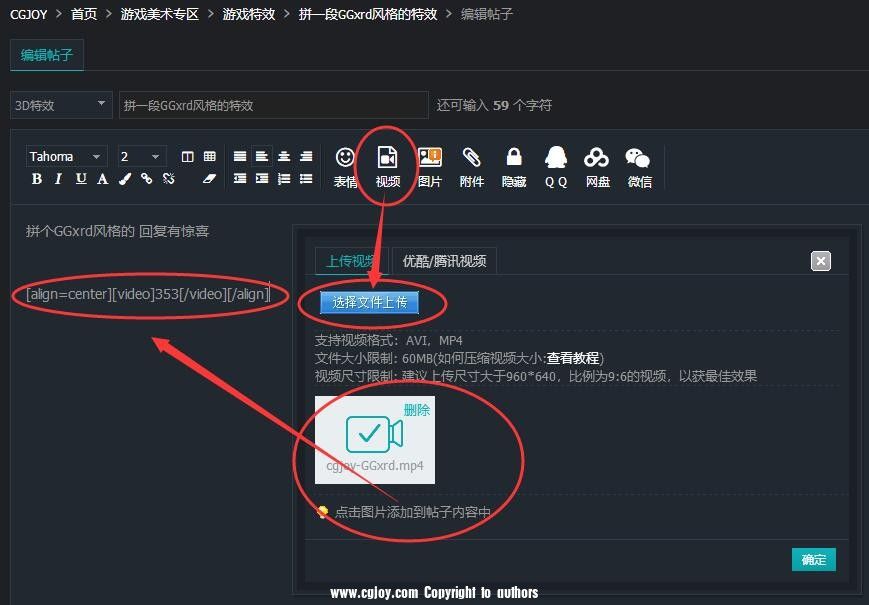Apply justified auto-typeset alignment icon
The width and height of the screenshot is (869, 605).
click(240, 157)
